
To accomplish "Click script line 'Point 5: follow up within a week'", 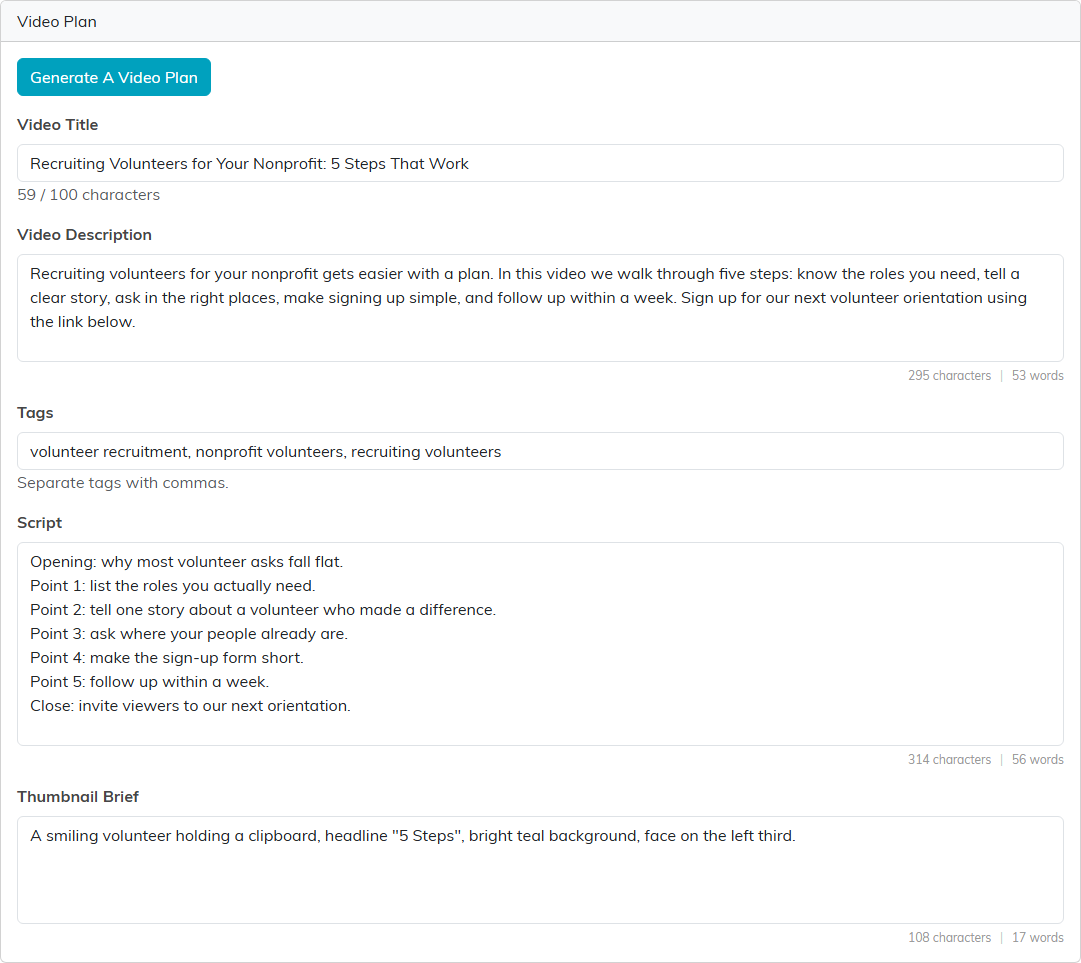I will click(x=150, y=682).
